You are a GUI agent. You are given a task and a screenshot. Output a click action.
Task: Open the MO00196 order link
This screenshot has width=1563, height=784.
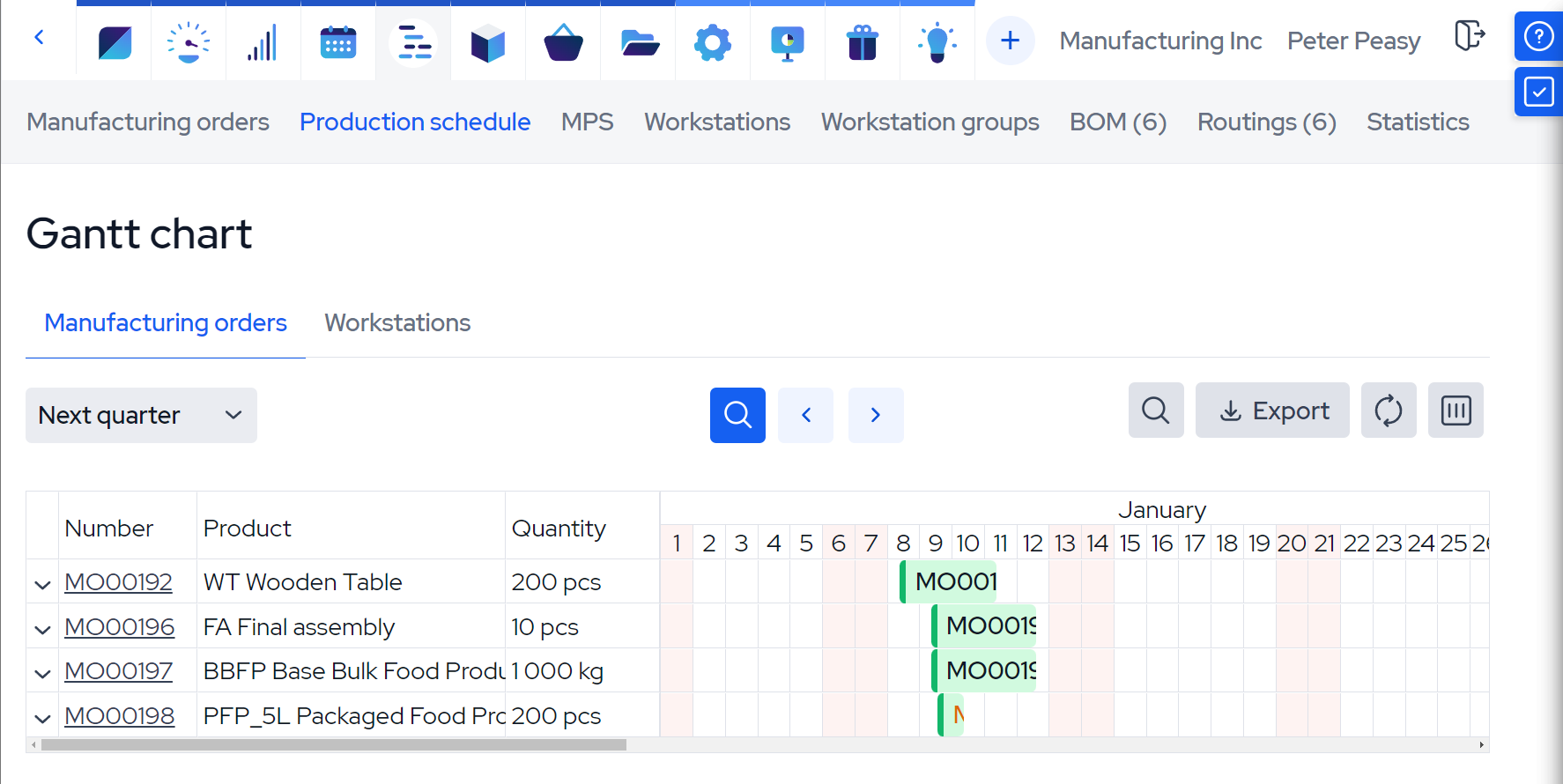pyautogui.click(x=120, y=627)
